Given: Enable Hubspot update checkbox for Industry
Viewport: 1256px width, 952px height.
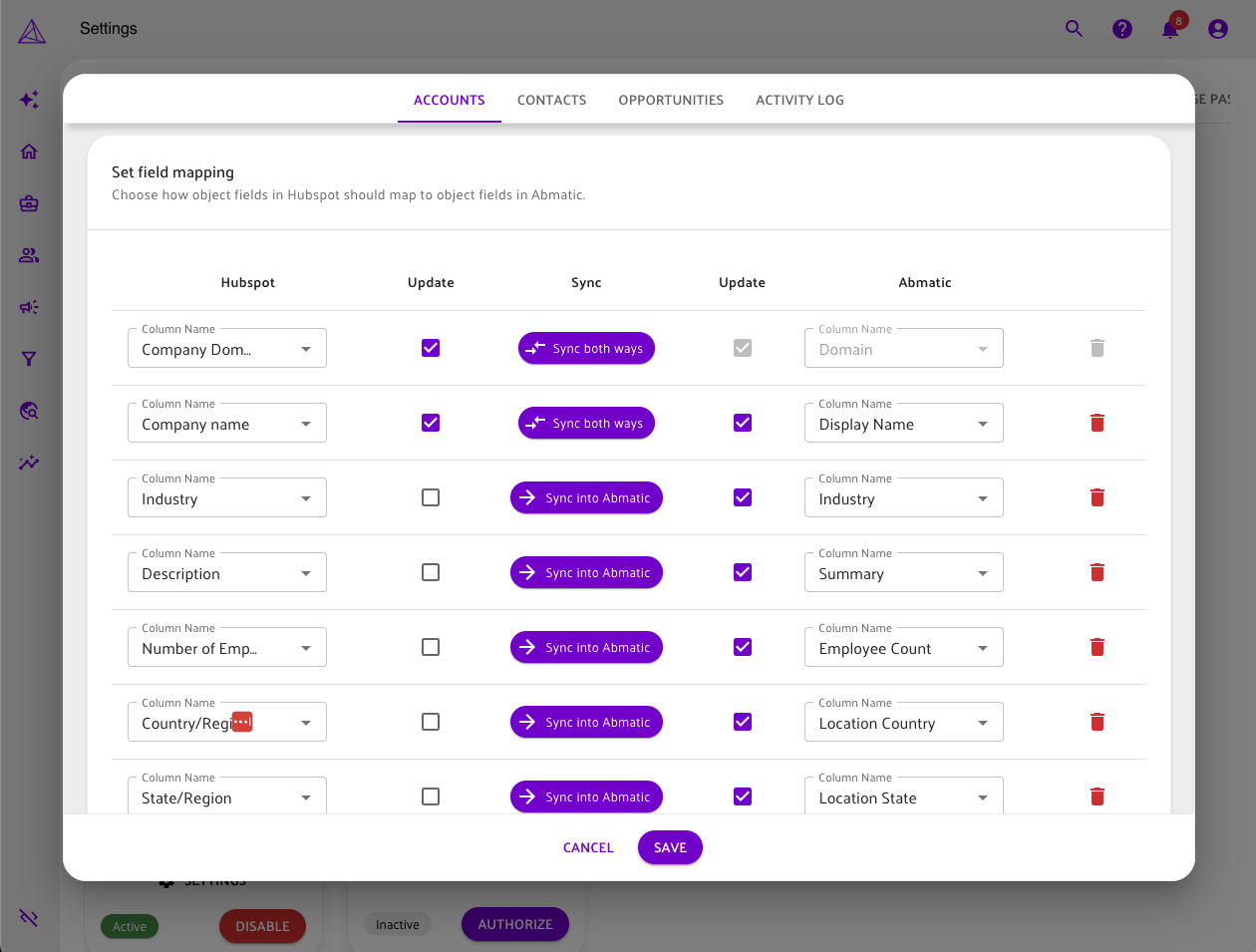Looking at the screenshot, I should pyautogui.click(x=431, y=497).
